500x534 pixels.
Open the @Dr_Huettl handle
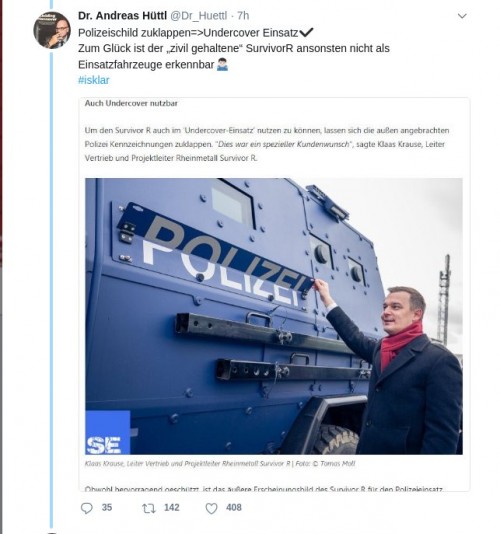pos(198,16)
